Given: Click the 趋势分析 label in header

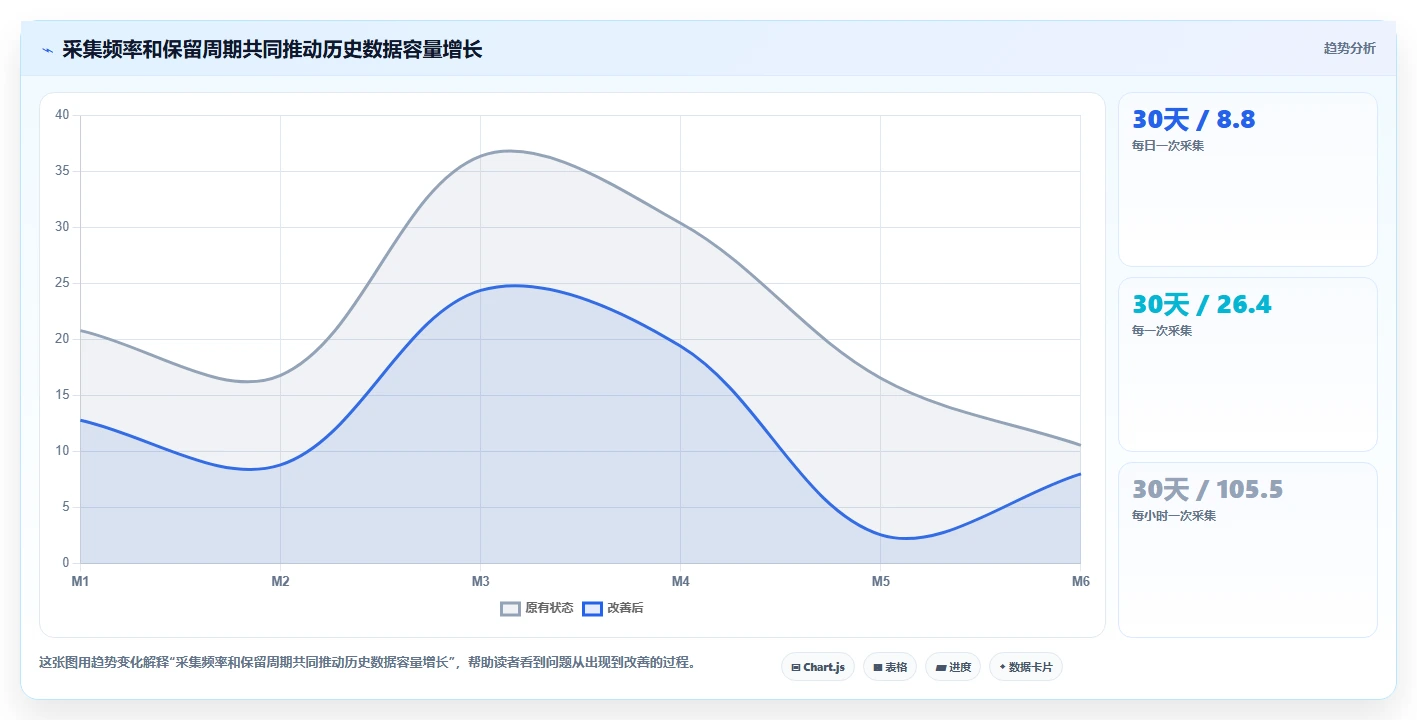Looking at the screenshot, I should (x=1349, y=48).
